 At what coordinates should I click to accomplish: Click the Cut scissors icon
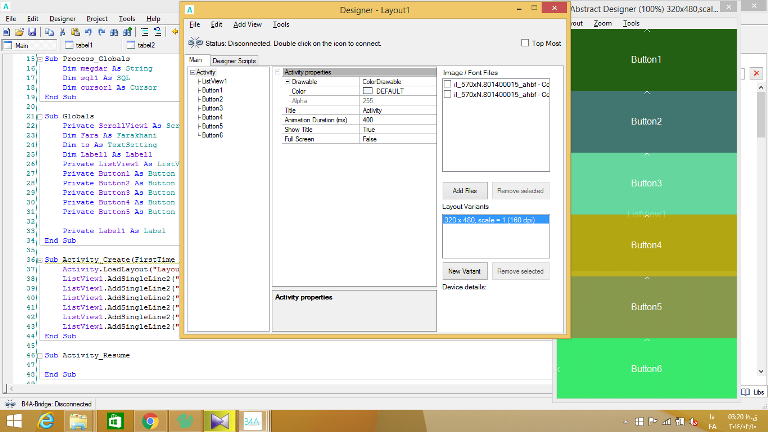(x=62, y=32)
